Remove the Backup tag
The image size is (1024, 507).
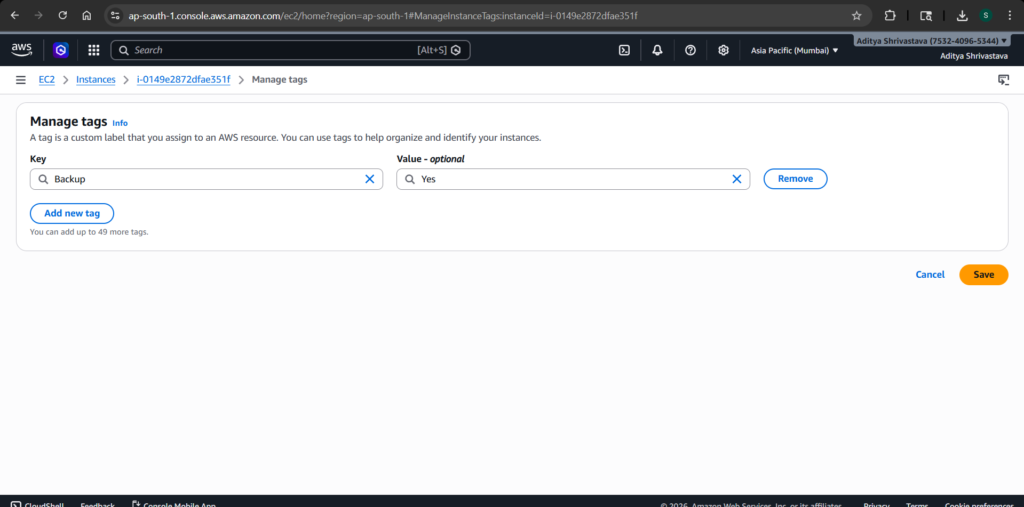[x=795, y=179]
